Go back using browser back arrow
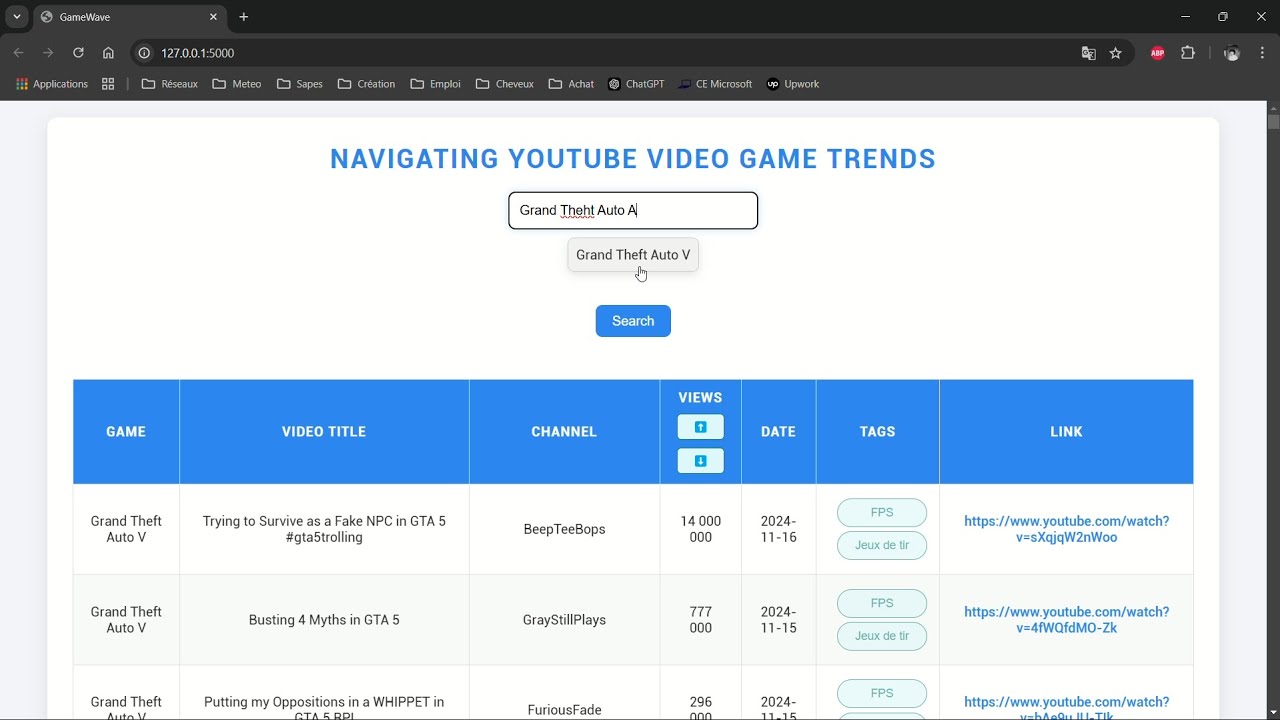Screen dimensions: 1280x720 [18, 53]
